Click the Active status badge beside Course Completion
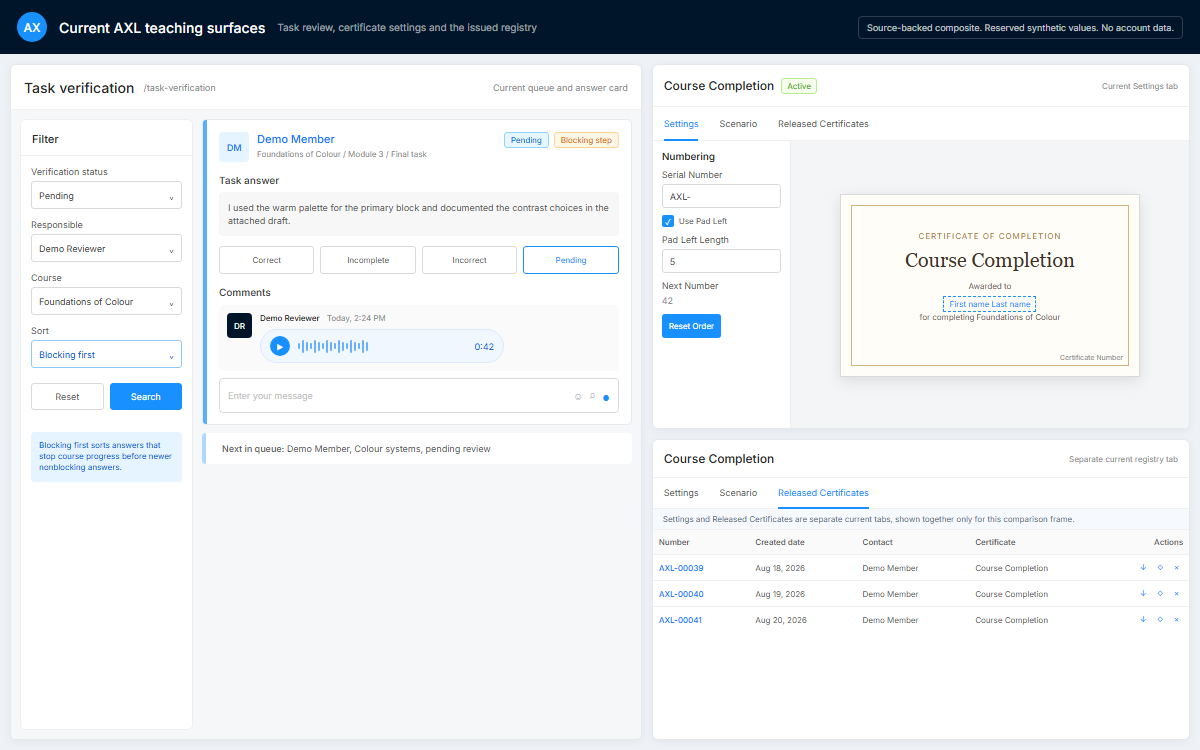This screenshot has width=1200, height=750. [x=799, y=86]
